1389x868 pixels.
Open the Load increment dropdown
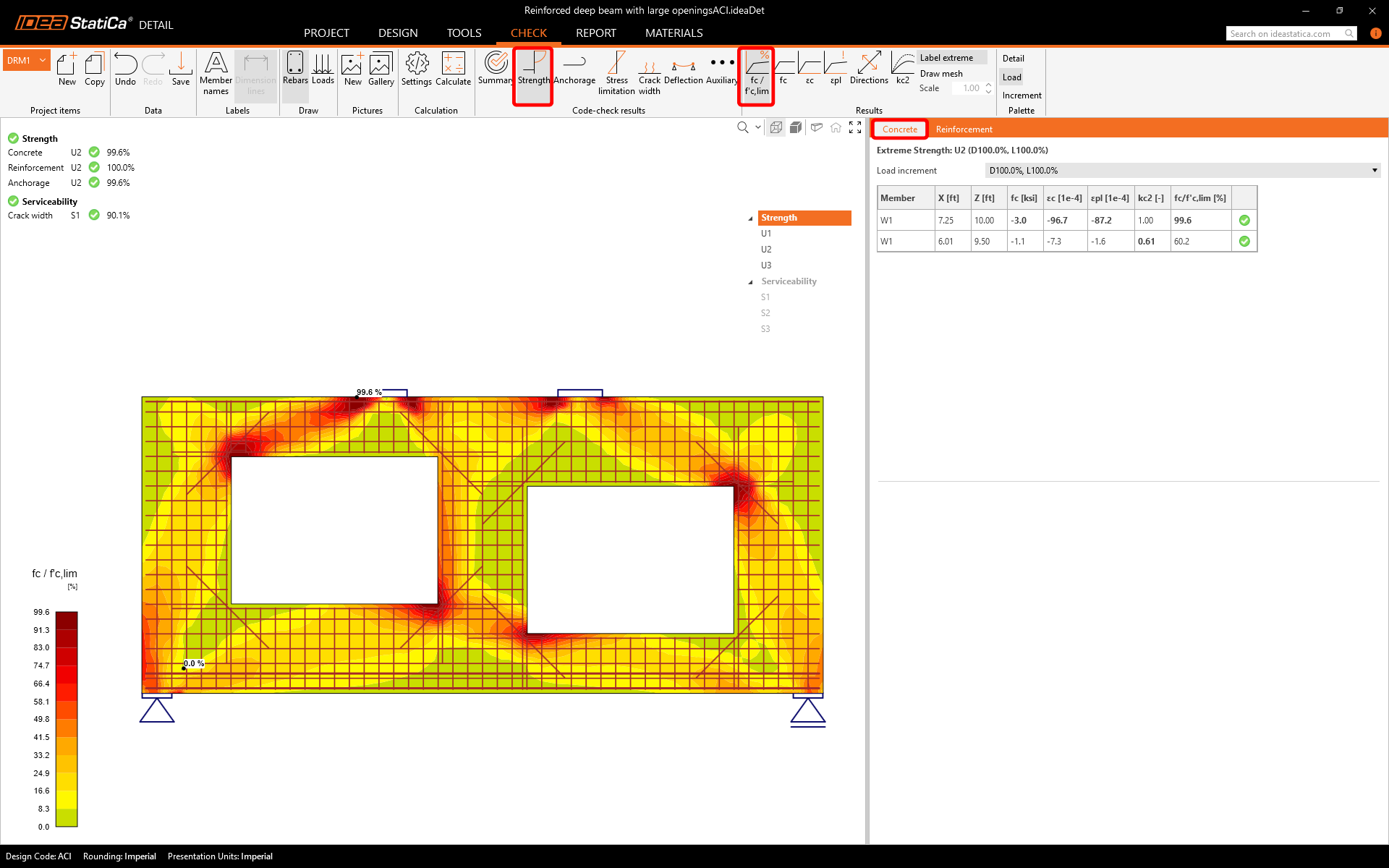click(1182, 171)
